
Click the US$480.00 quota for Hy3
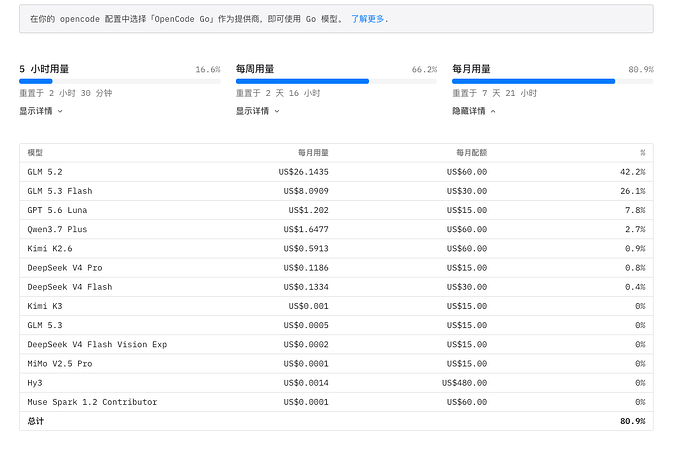(464, 383)
